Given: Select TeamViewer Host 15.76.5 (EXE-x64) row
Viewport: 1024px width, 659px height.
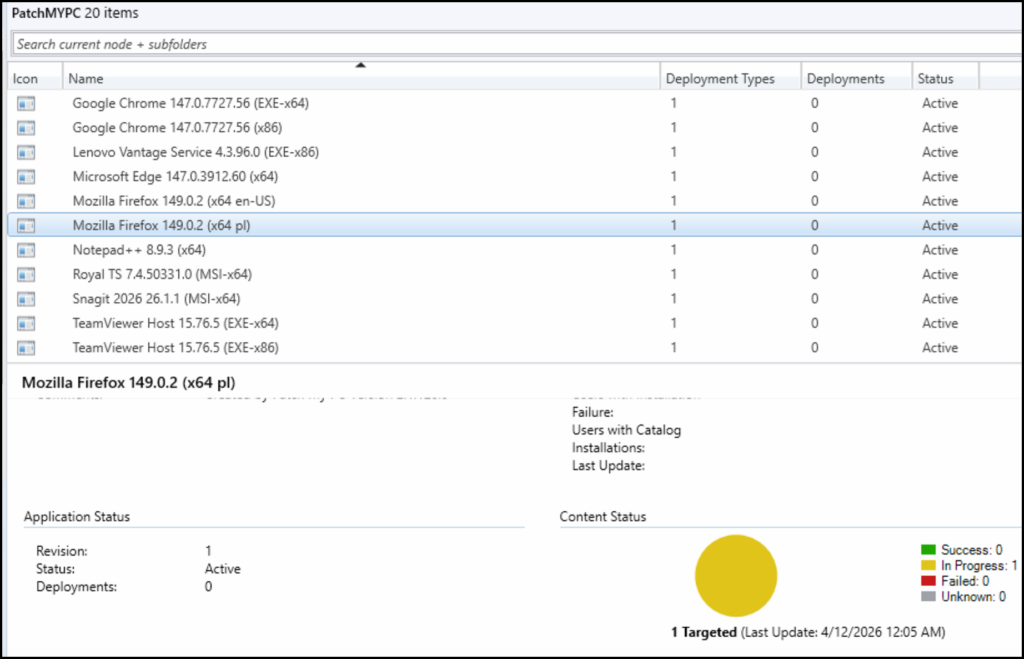Looking at the screenshot, I should [175, 323].
